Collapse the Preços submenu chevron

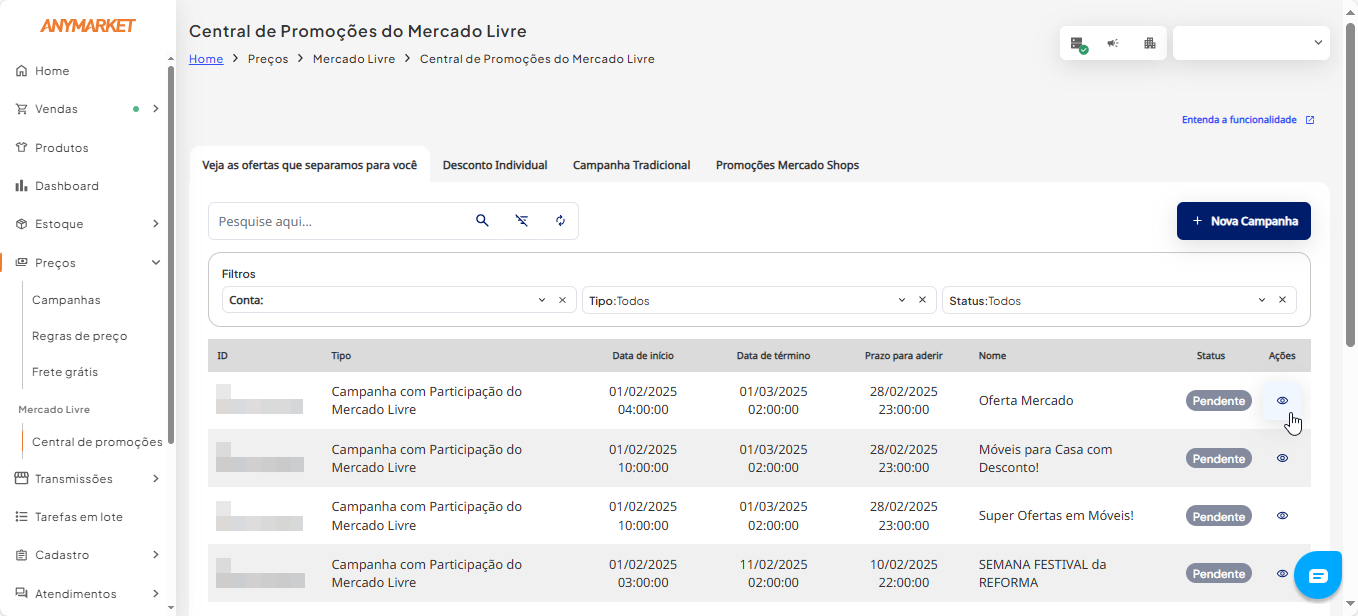tap(156, 263)
